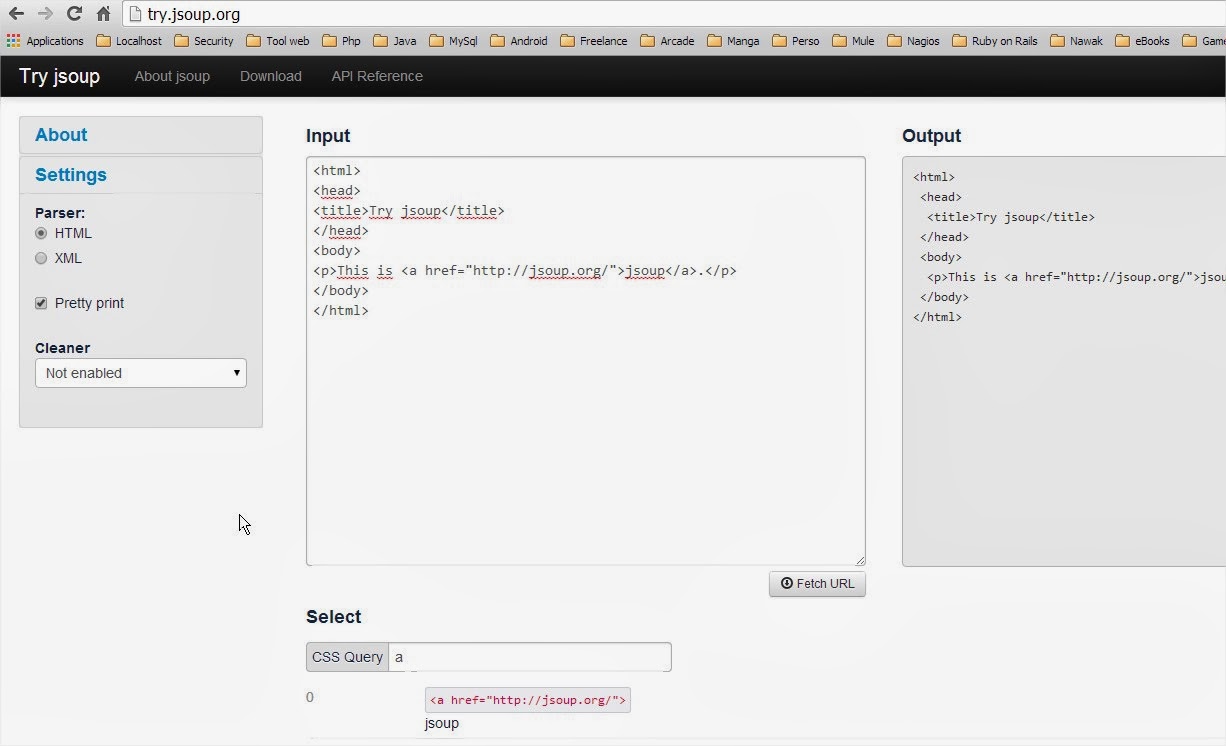Select the XML parser radio button
This screenshot has width=1226, height=746.
point(41,258)
